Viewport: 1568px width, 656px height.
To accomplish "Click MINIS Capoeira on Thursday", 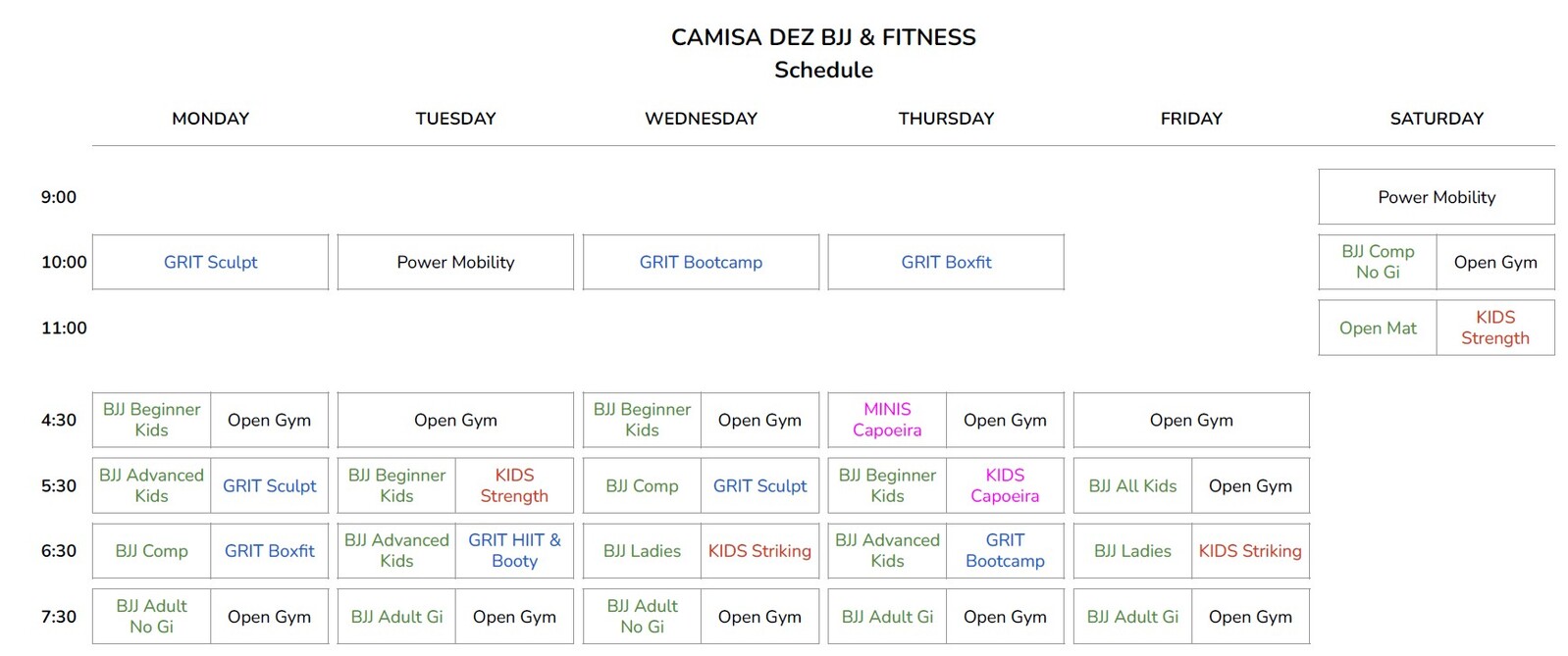I will click(x=887, y=420).
